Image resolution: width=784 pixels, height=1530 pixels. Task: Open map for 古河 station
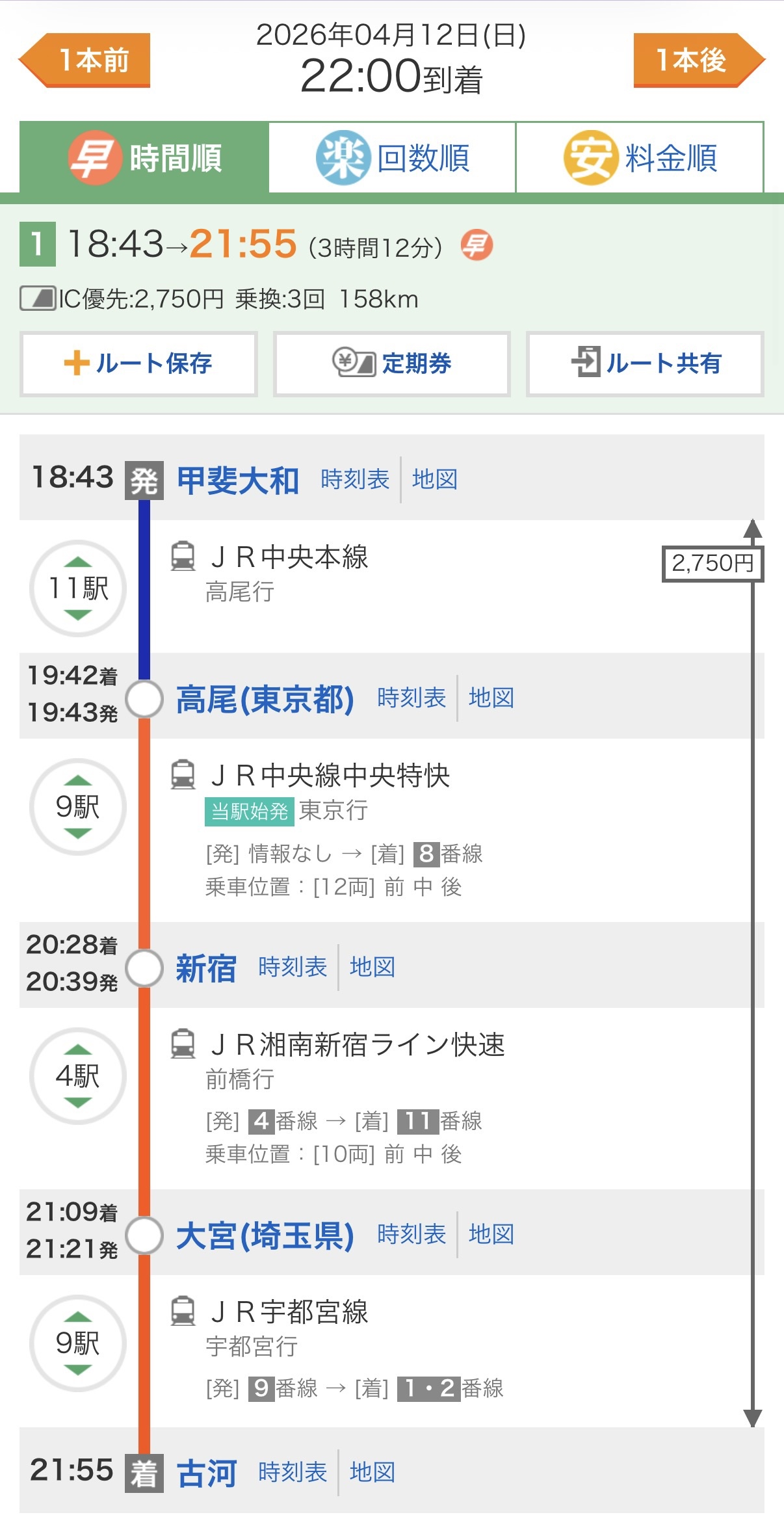[372, 1472]
